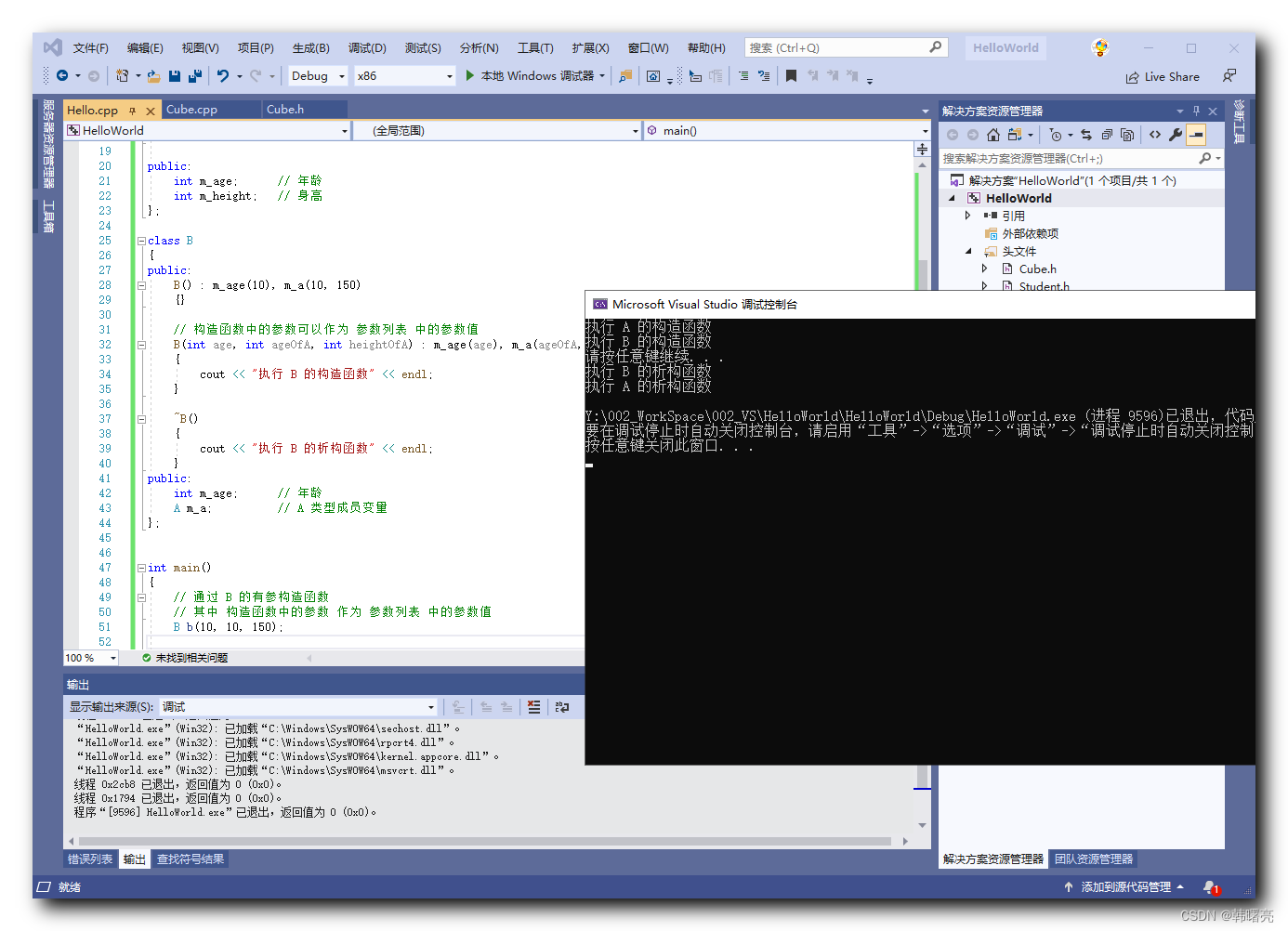The width and height of the screenshot is (1288, 931).
Task: Click the Undo arrow icon
Action: point(223,76)
